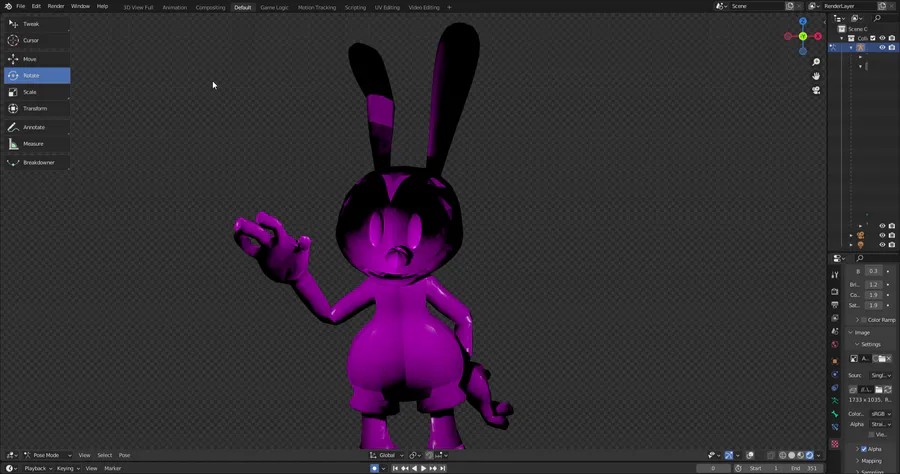Viewport: 900px width, 474px height.
Task: Click the navigation gizmo Z axis
Action: click(802, 21)
